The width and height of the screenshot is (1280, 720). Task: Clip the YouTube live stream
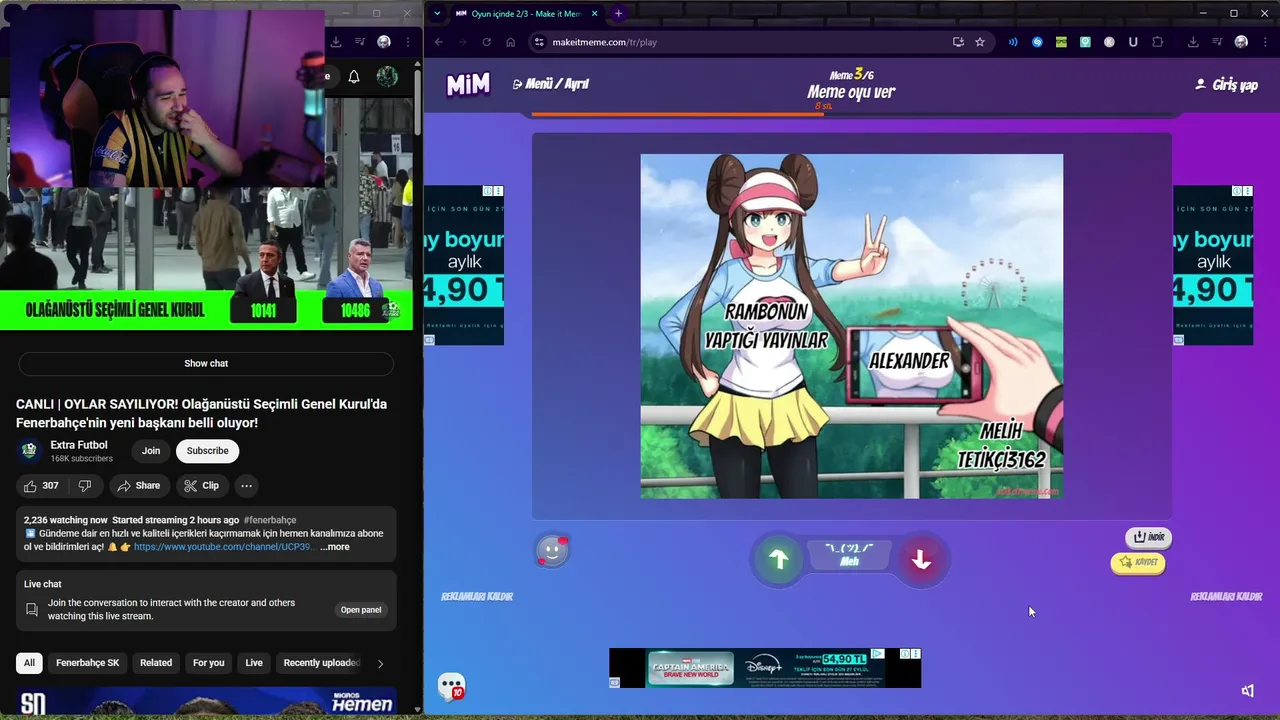(201, 486)
